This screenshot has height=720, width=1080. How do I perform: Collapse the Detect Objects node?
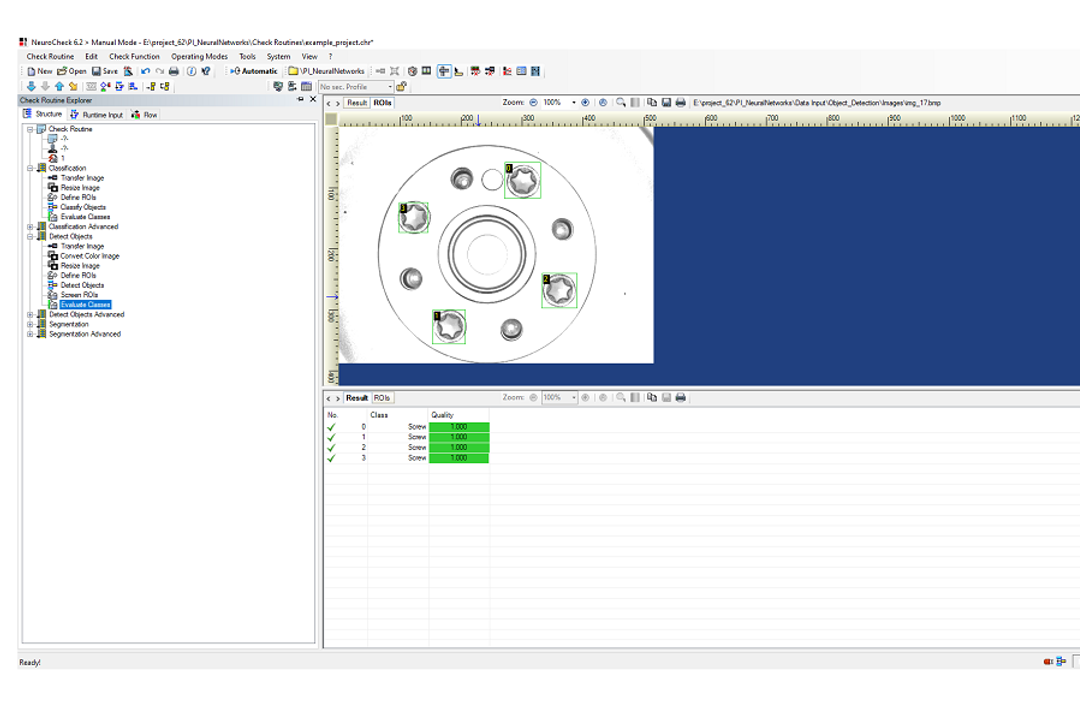pos(30,236)
